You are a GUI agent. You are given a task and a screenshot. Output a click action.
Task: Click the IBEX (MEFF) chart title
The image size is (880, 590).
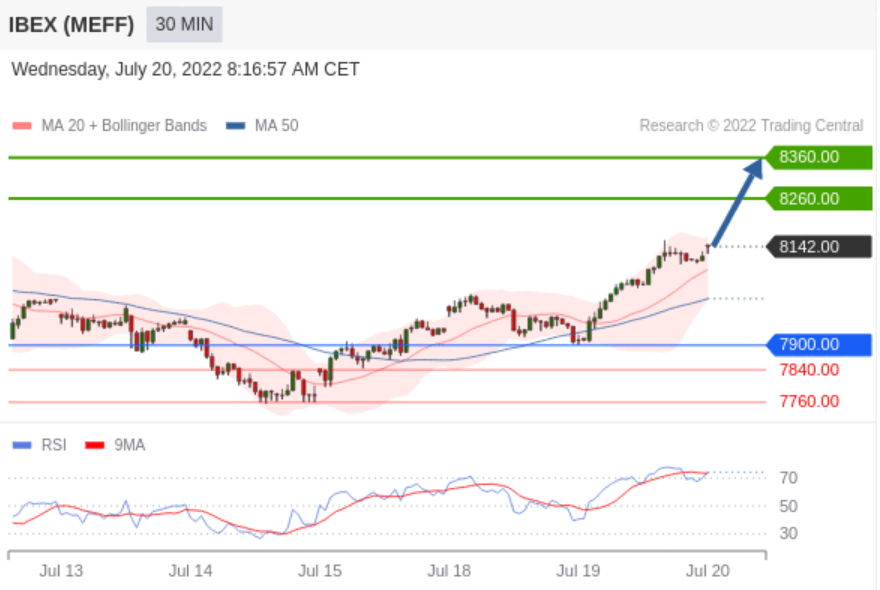click(x=71, y=25)
